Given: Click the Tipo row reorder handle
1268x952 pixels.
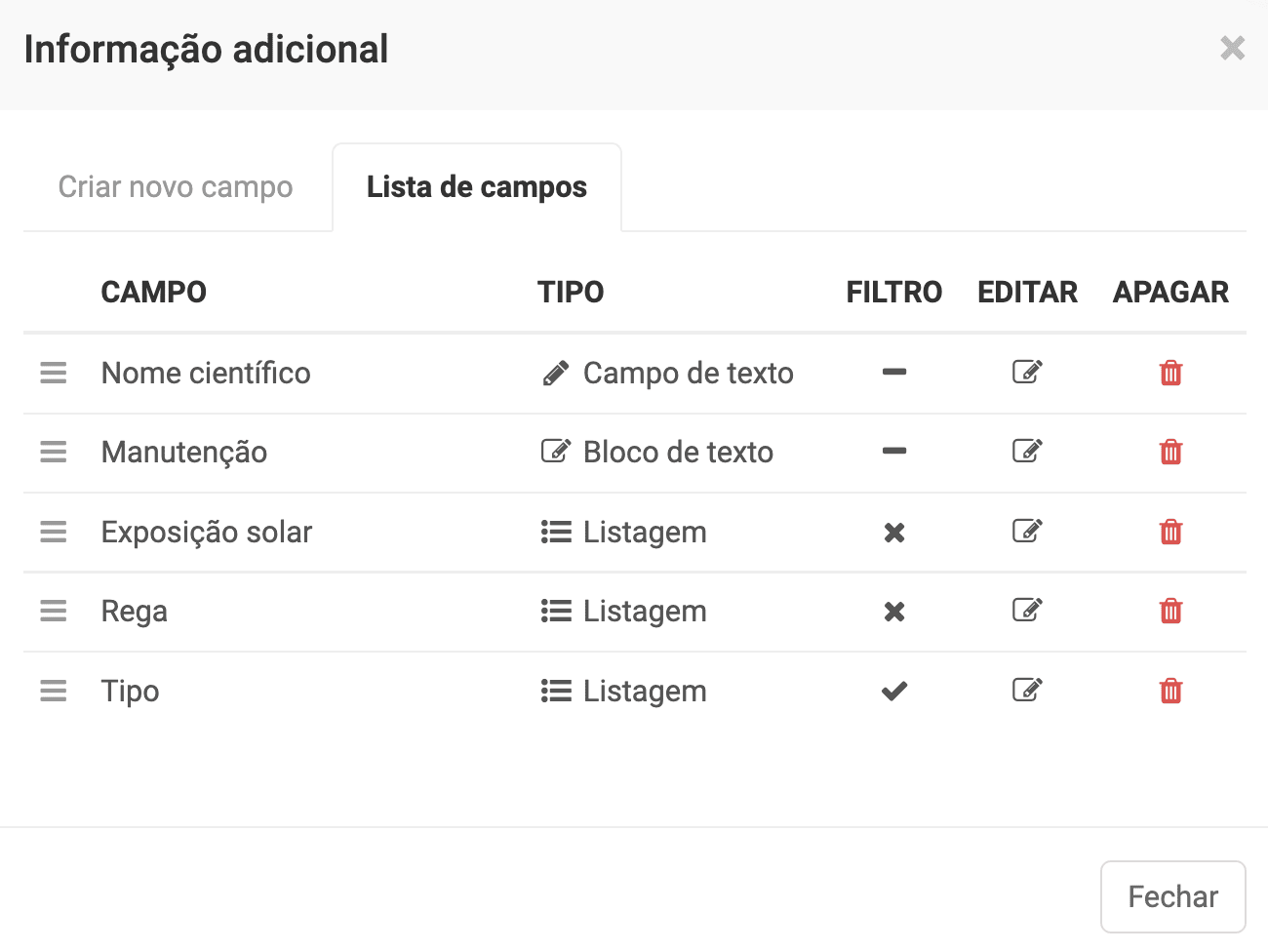Looking at the screenshot, I should pyautogui.click(x=54, y=691).
